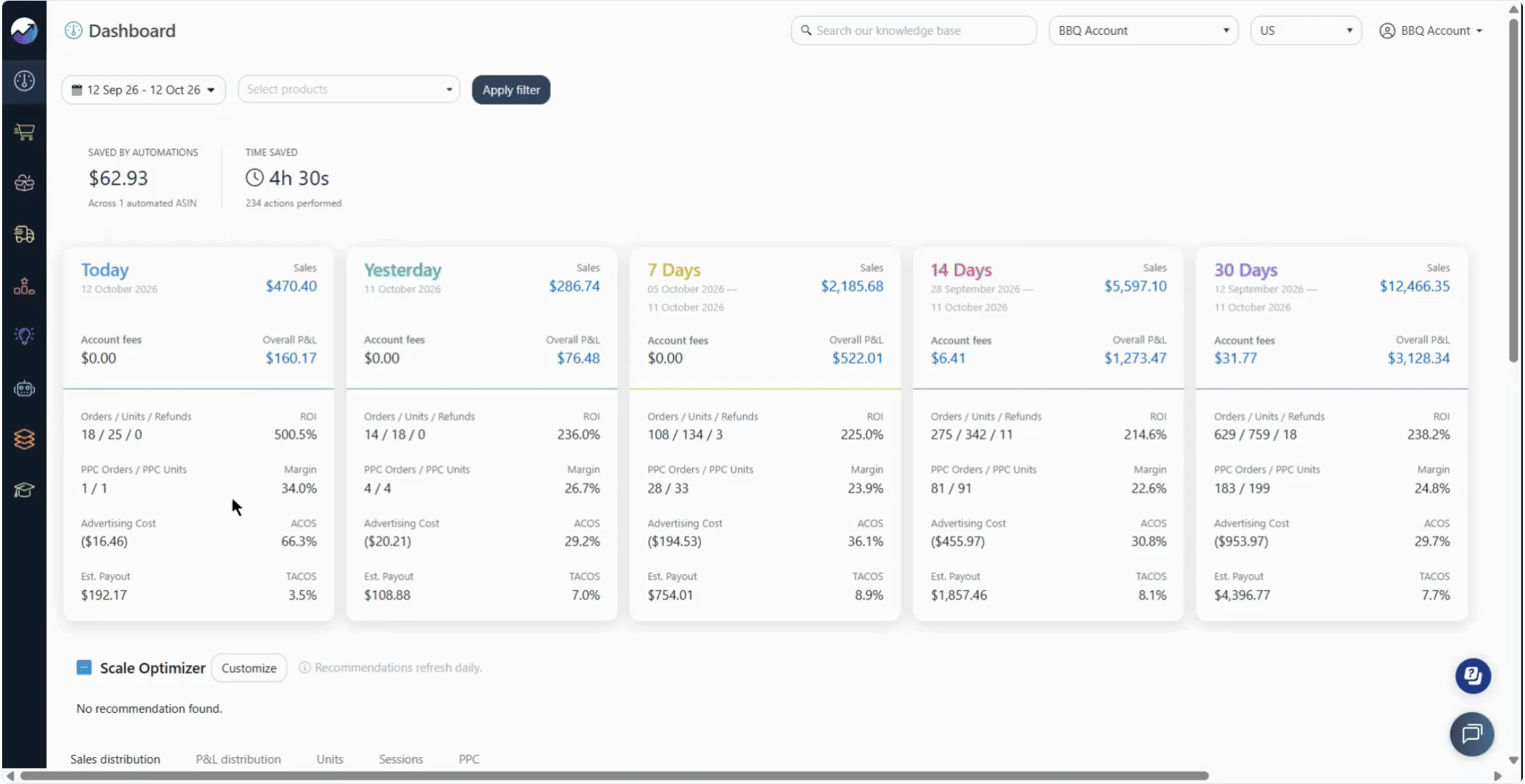Click the Today card heading

coord(105,270)
